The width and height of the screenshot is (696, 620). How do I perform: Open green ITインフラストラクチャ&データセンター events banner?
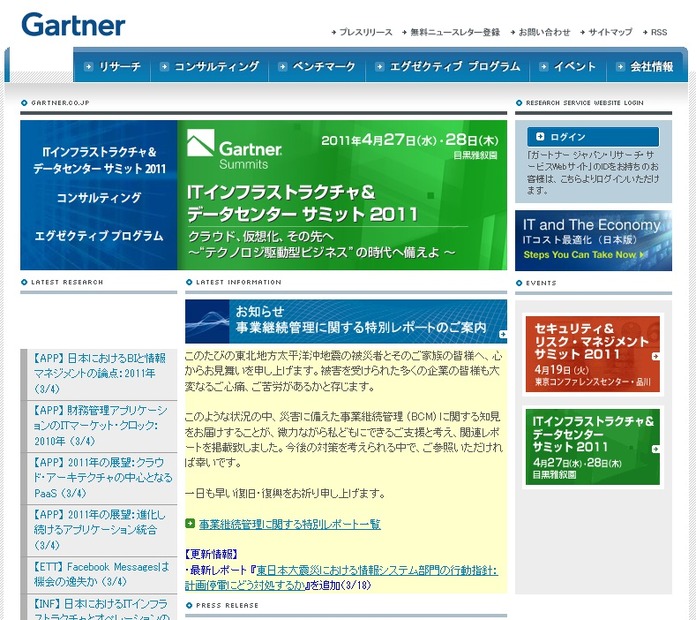click(x=593, y=447)
